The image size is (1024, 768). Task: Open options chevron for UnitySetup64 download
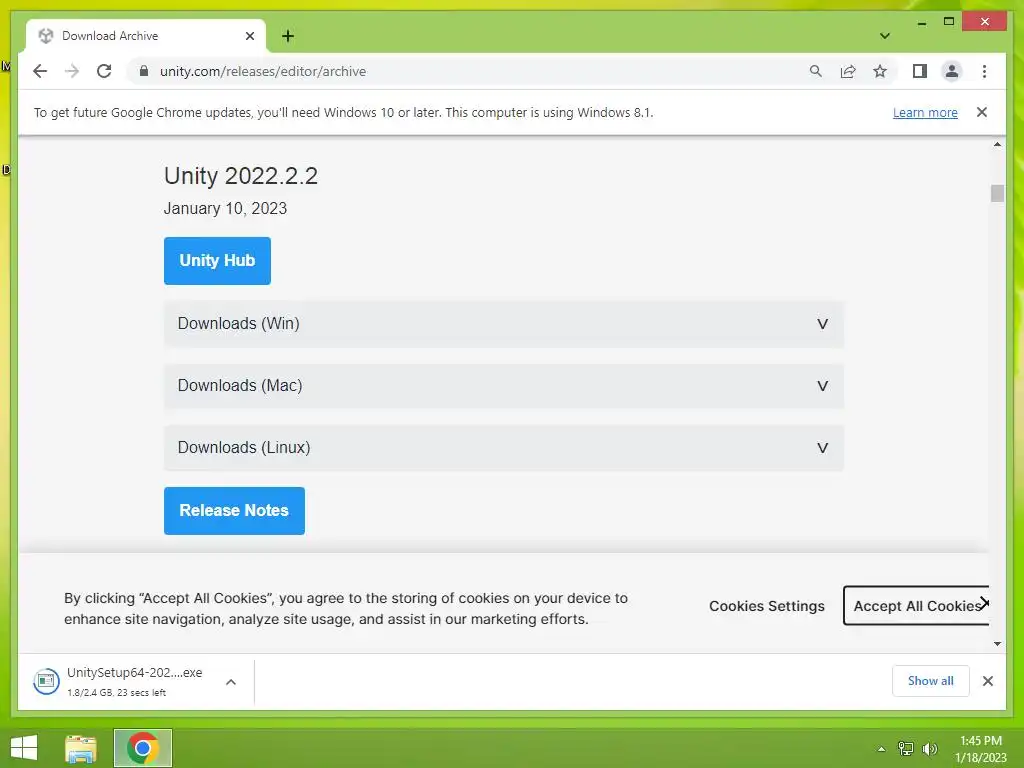click(x=231, y=682)
